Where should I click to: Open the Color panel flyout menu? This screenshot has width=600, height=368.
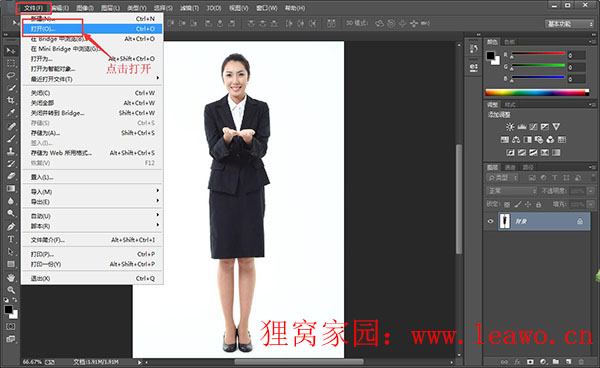(x=592, y=41)
